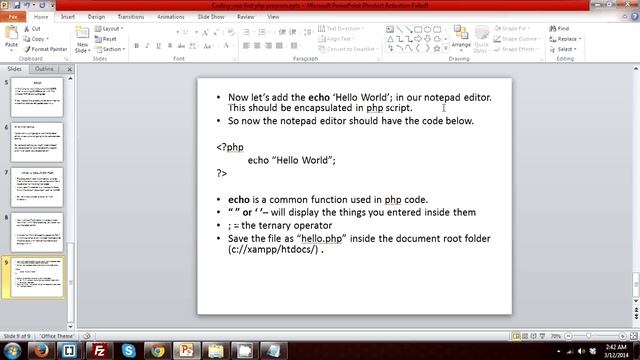The height and width of the screenshot is (360, 640).
Task: Open FileZilla from the taskbar
Action: 99,351
